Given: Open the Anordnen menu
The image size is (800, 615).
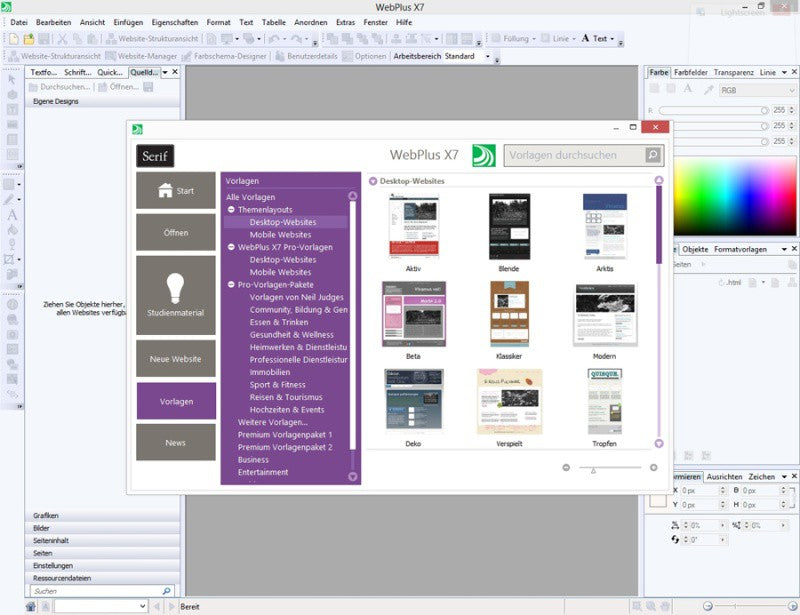Looking at the screenshot, I should point(311,22).
